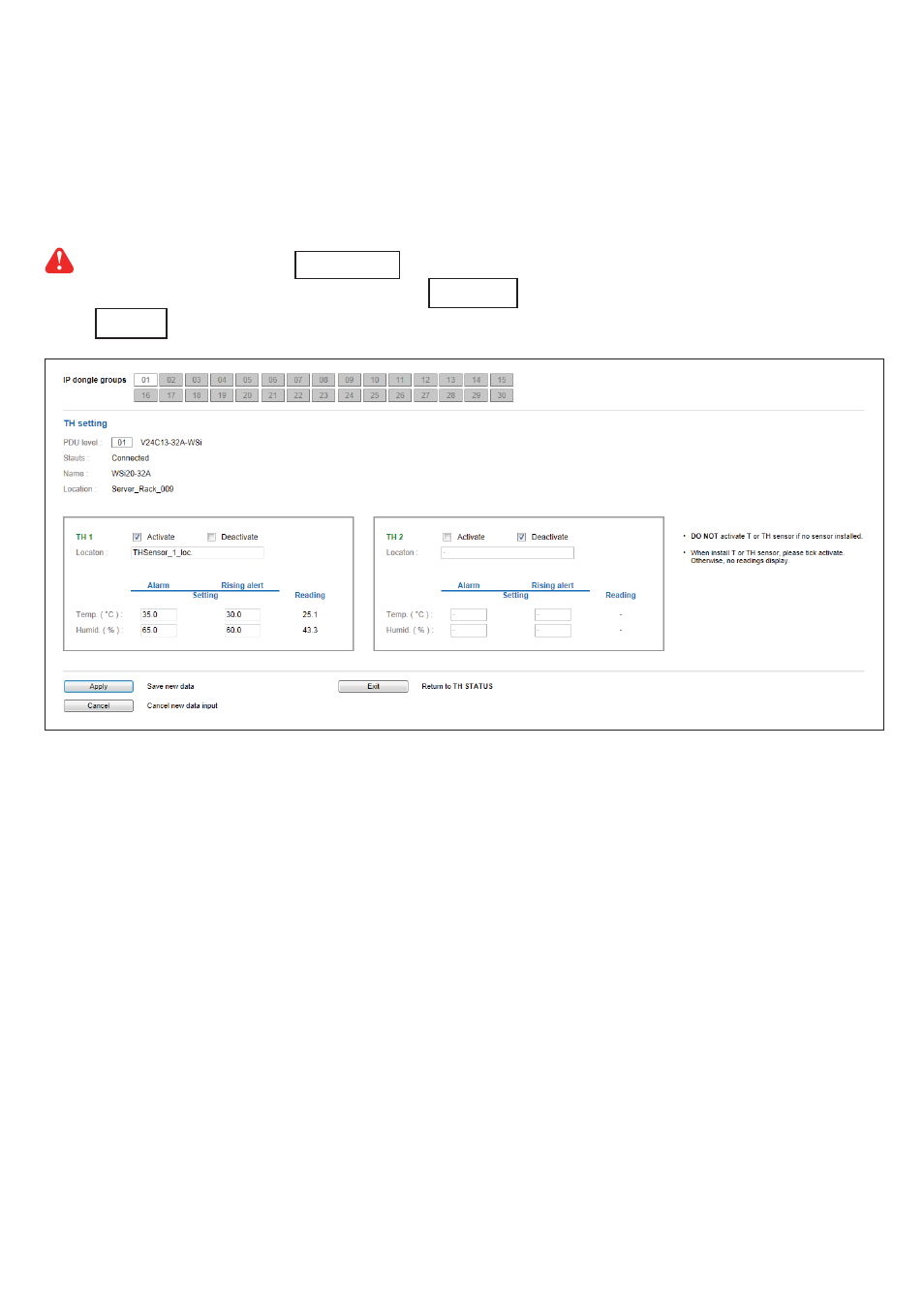Select the TH 1 humidity reading 43.3
The width and height of the screenshot is (924, 1308).
[x=310, y=630]
